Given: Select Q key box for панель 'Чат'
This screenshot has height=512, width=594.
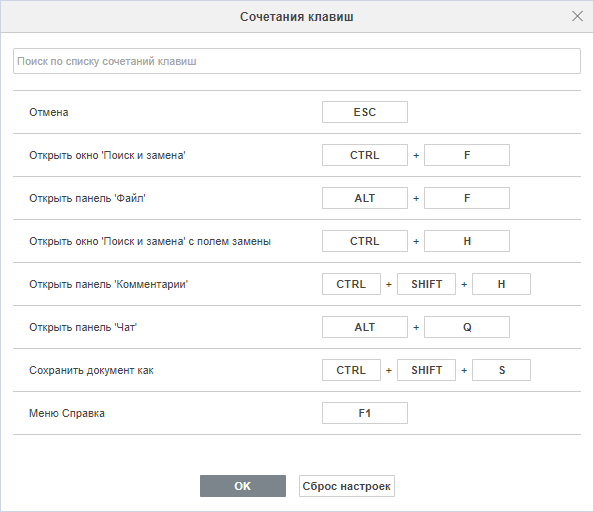Looking at the screenshot, I should point(467,327).
